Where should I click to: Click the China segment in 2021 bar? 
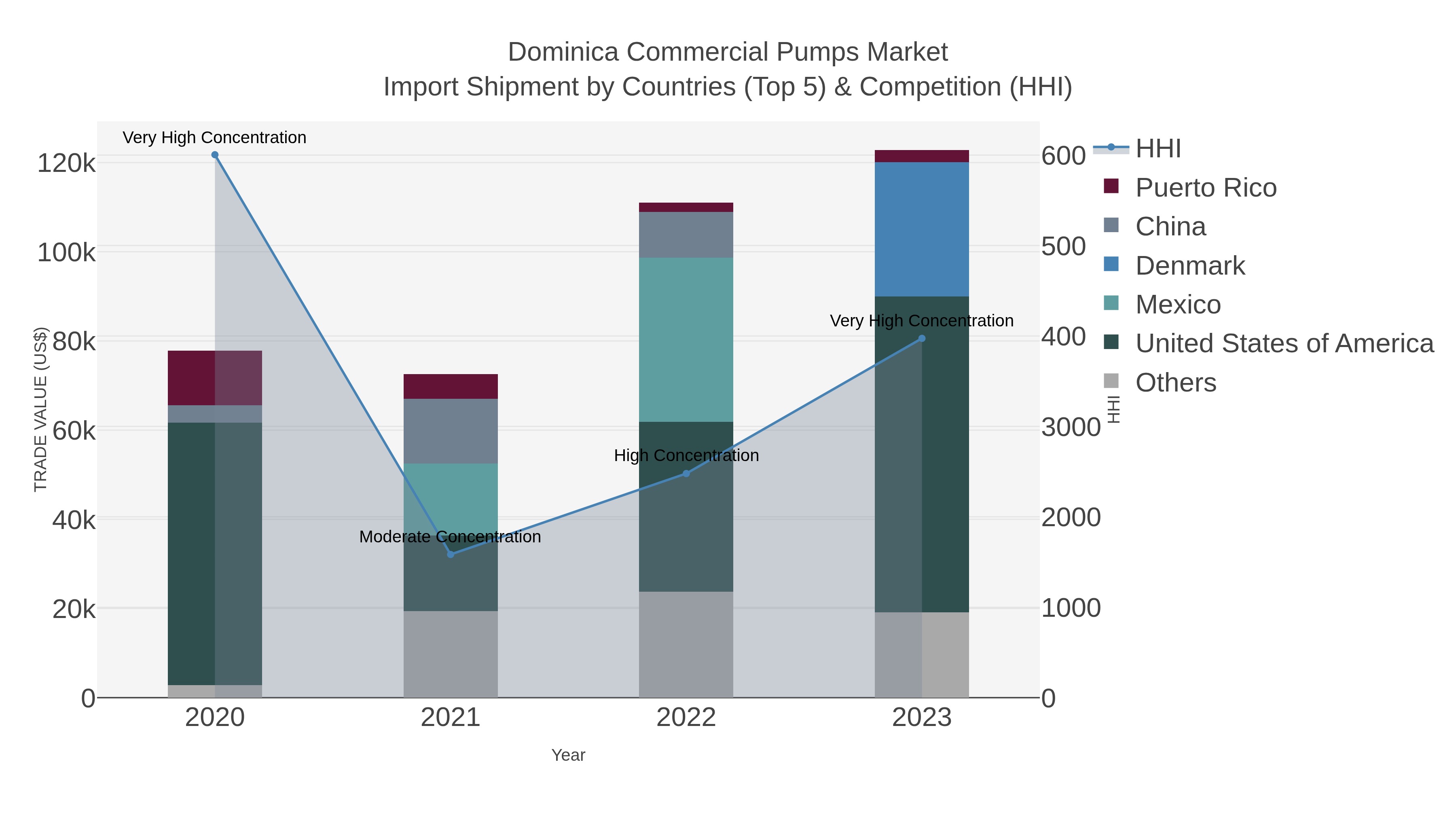[x=451, y=431]
